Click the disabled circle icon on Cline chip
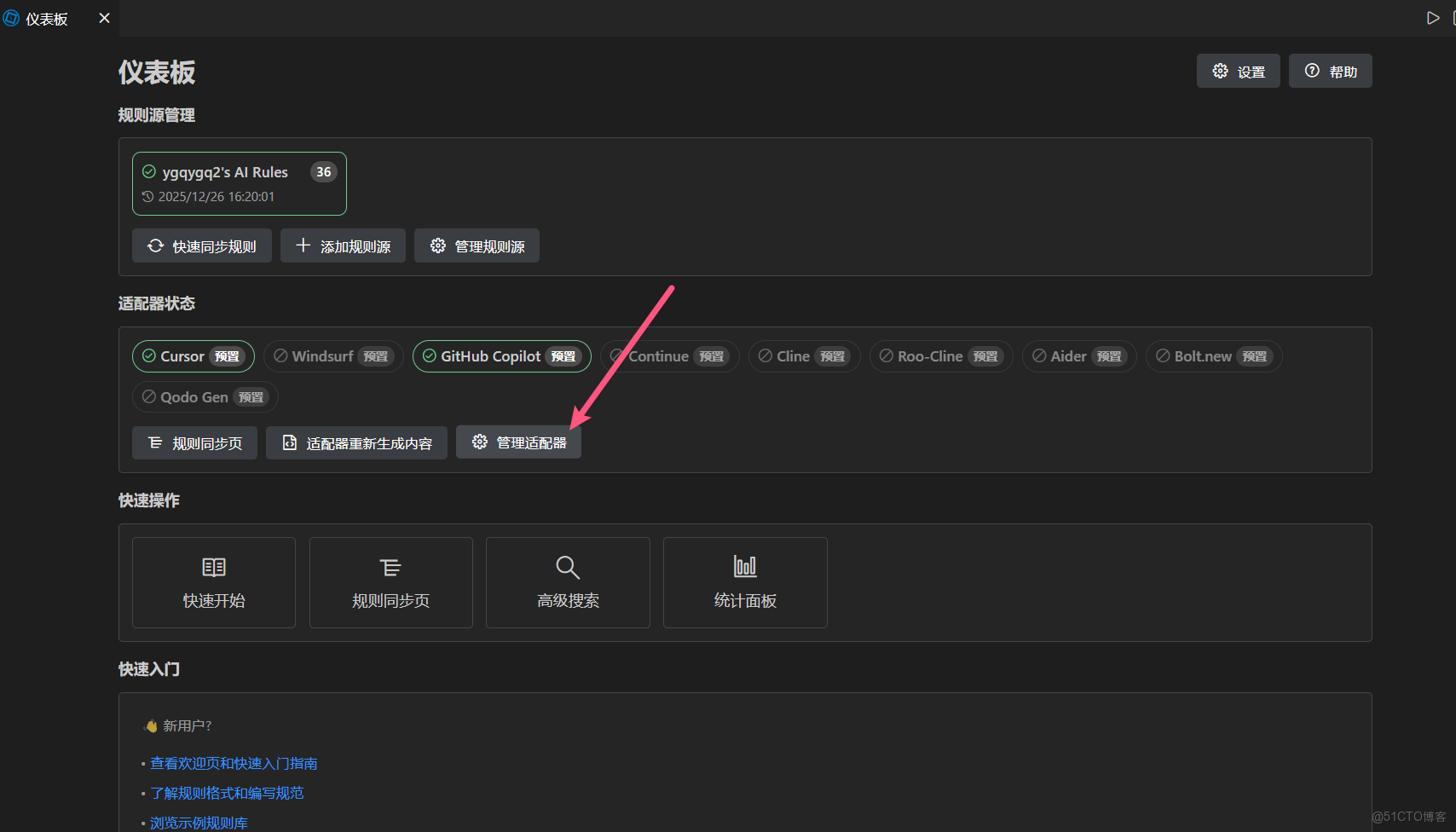1456x832 pixels. coord(766,356)
